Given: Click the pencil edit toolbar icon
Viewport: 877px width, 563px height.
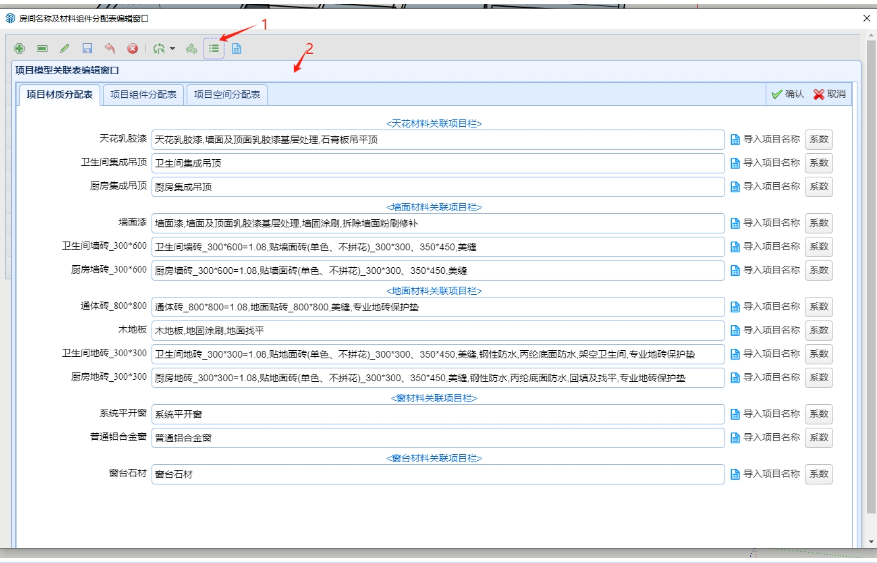Looking at the screenshot, I should click(65, 48).
